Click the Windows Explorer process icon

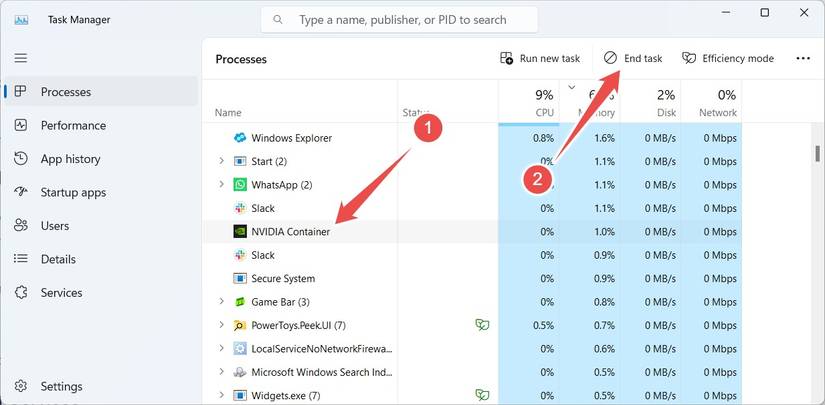(x=240, y=138)
